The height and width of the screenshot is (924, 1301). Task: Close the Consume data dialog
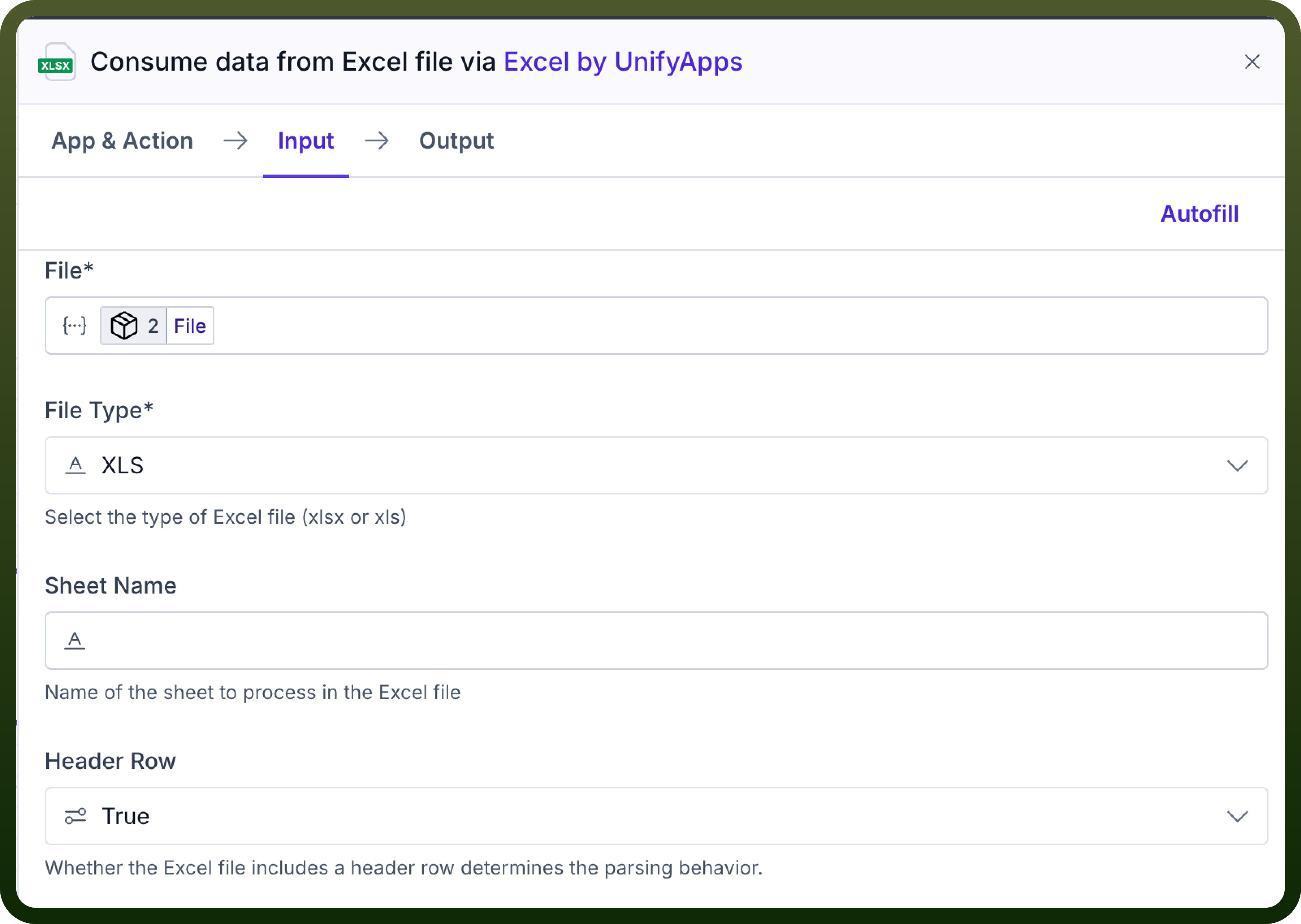pos(1251,61)
